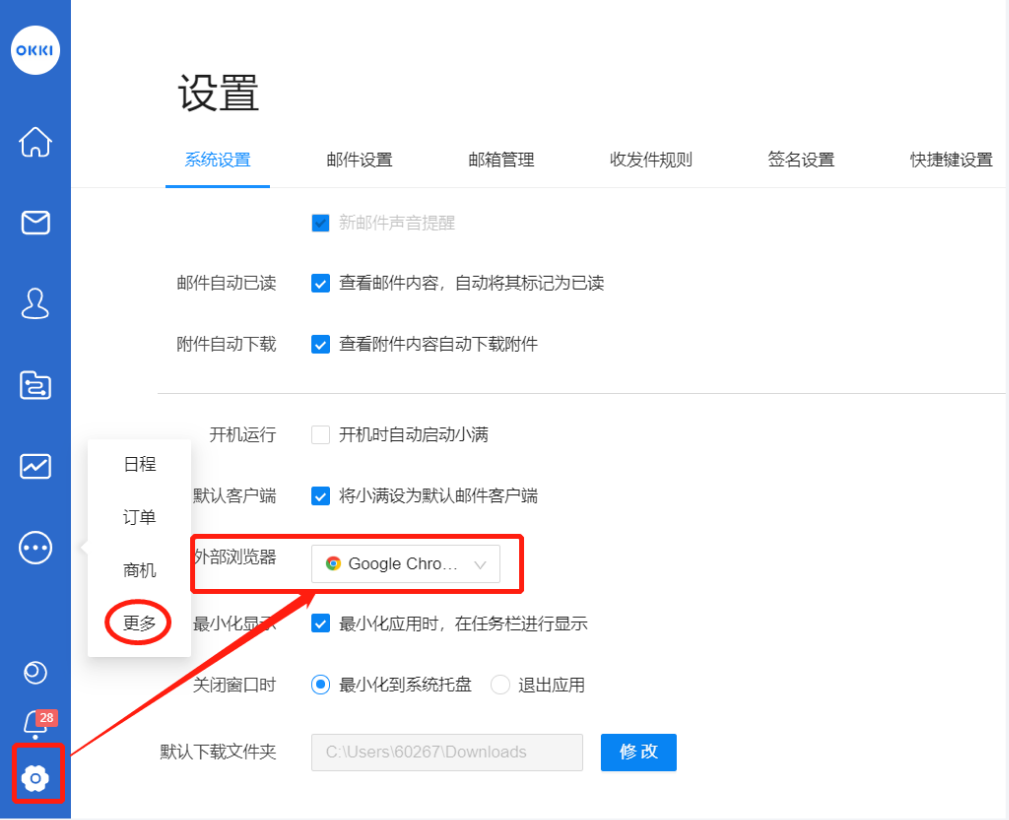
Task: Open the Contacts person icon
Action: point(35,304)
